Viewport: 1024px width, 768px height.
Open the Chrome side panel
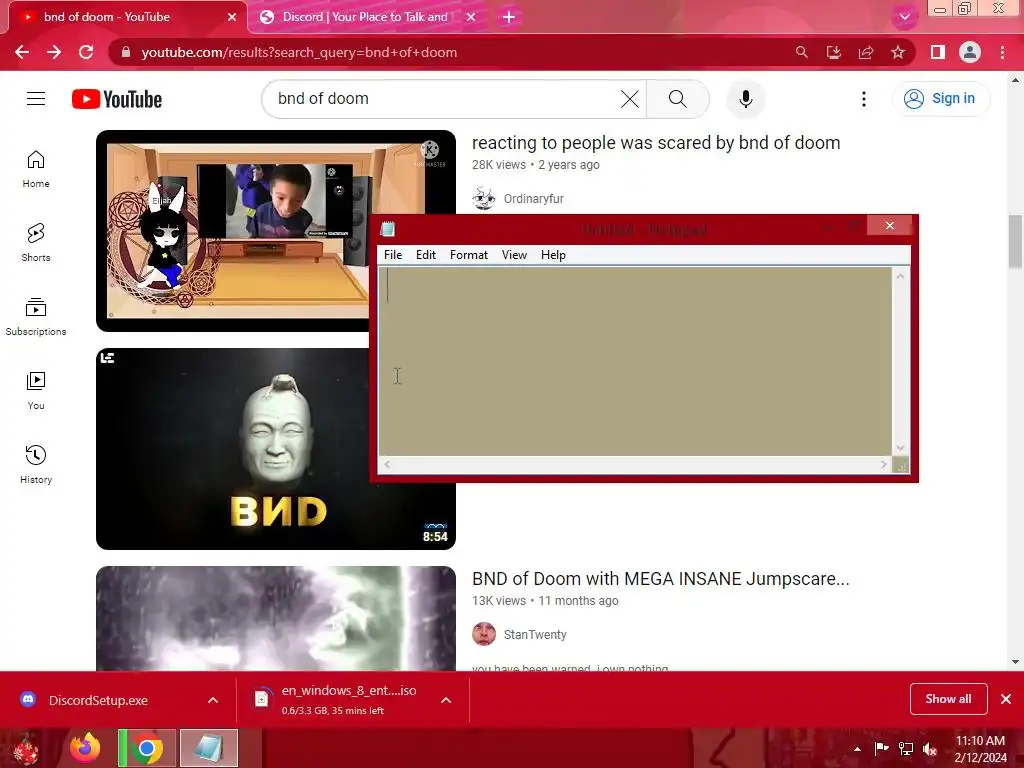coord(938,52)
